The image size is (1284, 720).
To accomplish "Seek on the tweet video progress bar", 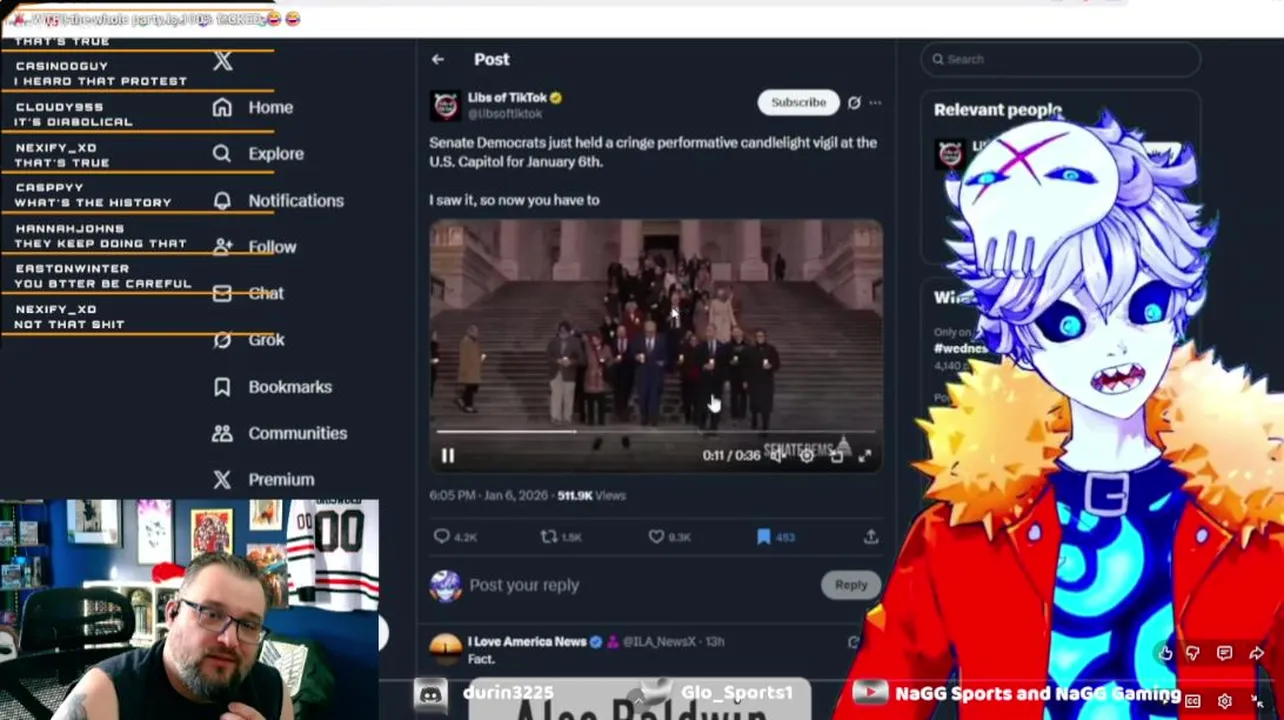I will [x=656, y=432].
